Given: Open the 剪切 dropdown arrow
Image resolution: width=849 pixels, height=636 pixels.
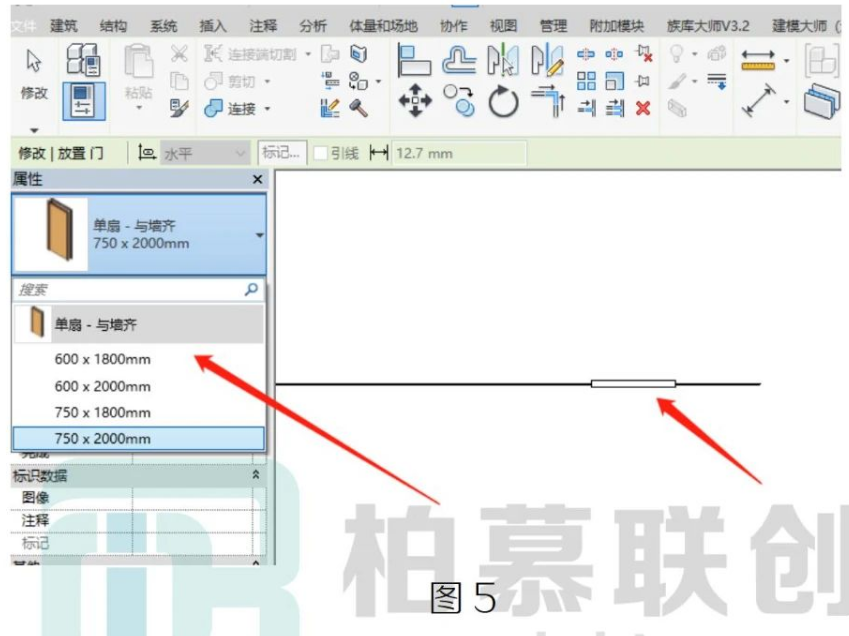Looking at the screenshot, I should pos(267,82).
